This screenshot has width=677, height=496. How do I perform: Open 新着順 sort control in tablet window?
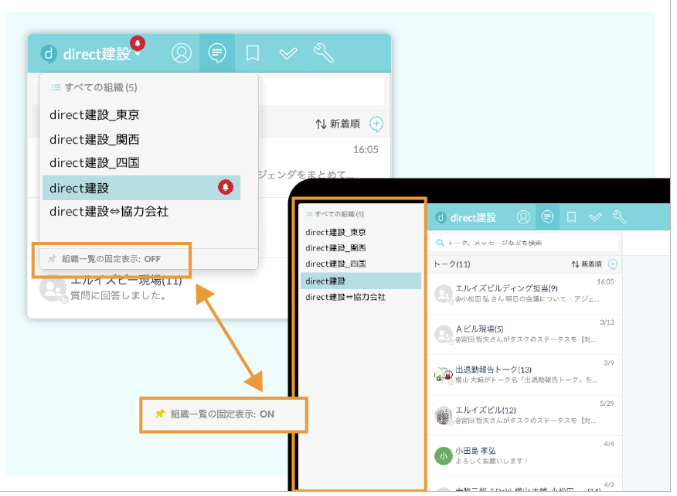(586, 264)
